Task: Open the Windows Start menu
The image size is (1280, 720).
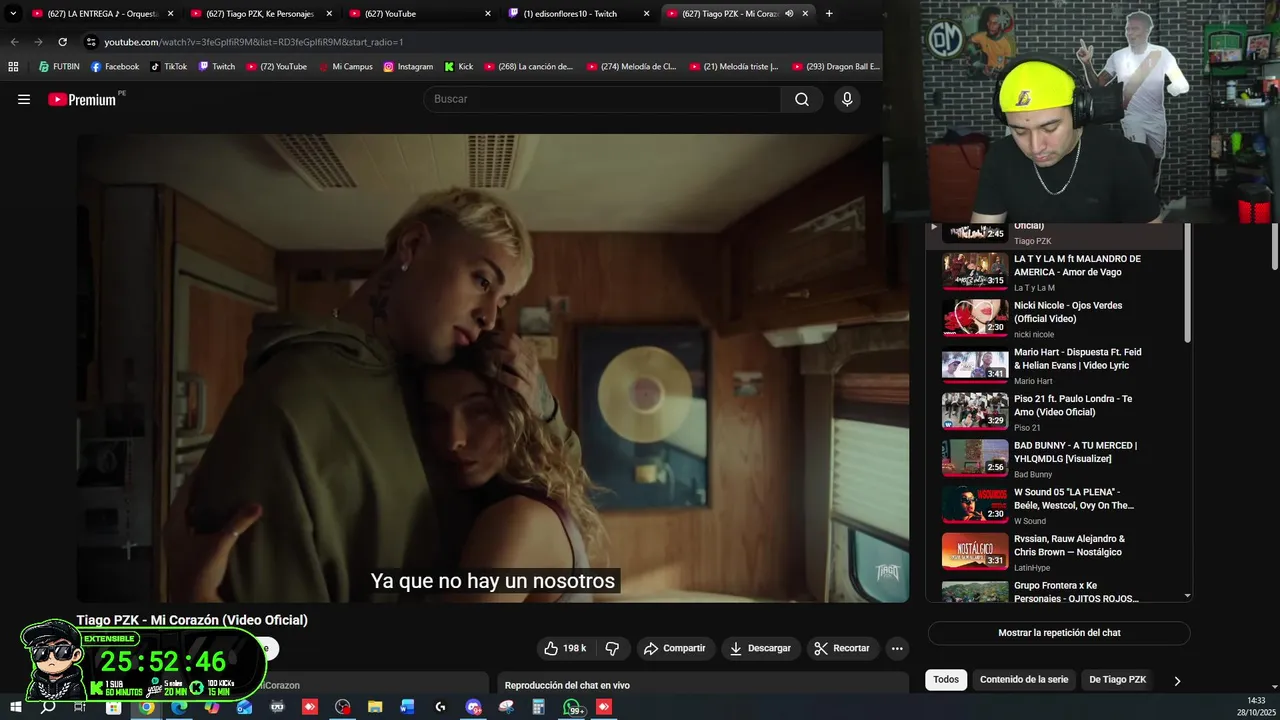Action: click(15, 707)
